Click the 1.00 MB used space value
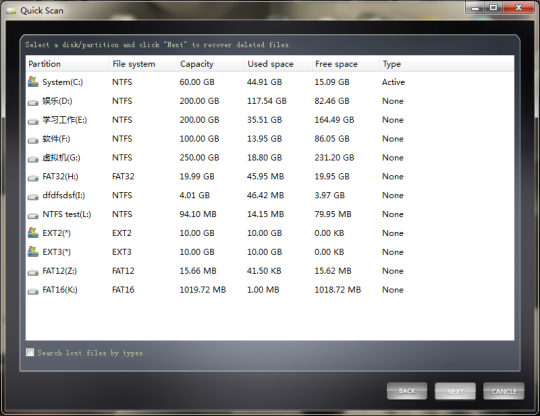 (x=263, y=290)
